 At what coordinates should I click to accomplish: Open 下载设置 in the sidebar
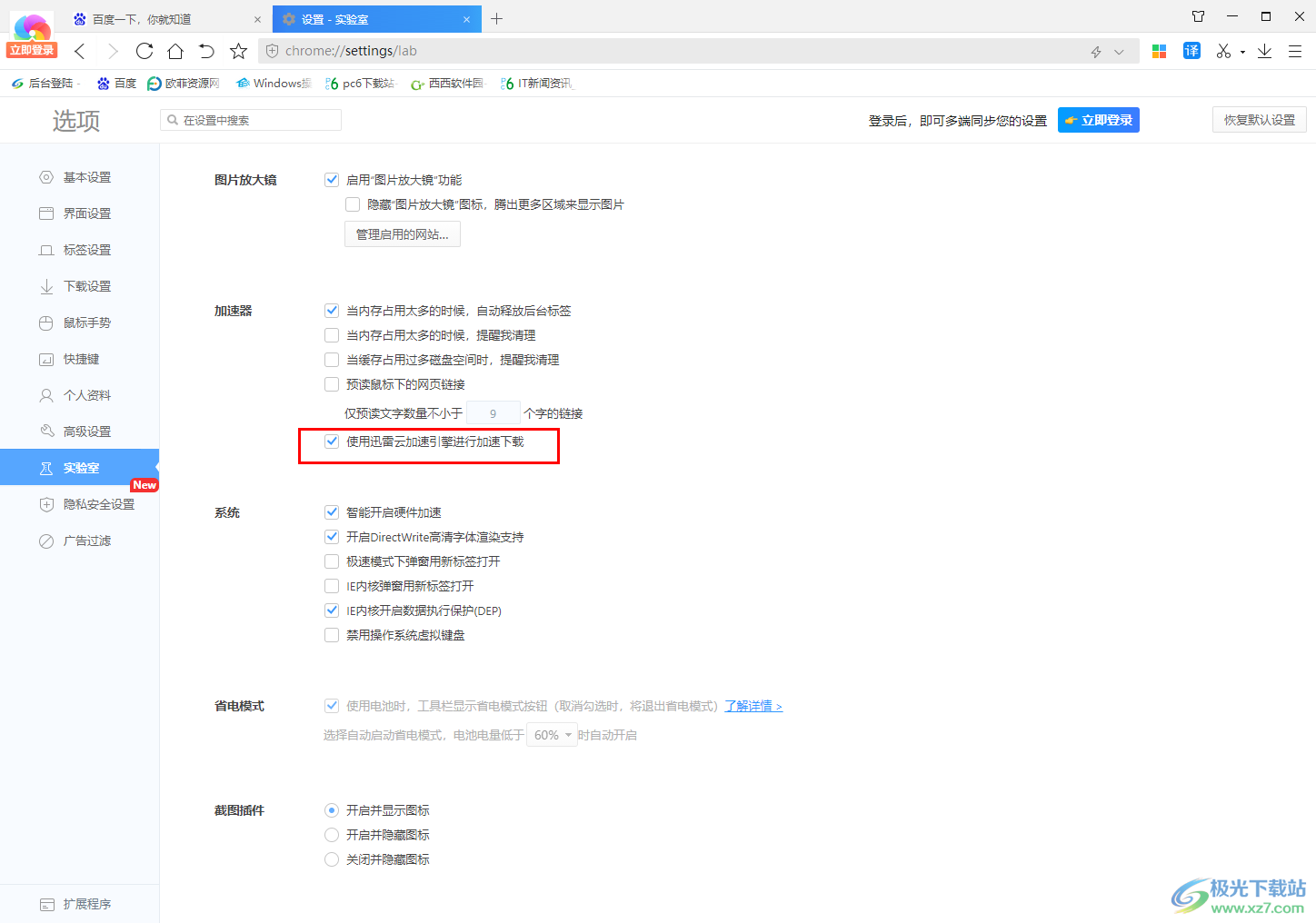click(x=80, y=286)
